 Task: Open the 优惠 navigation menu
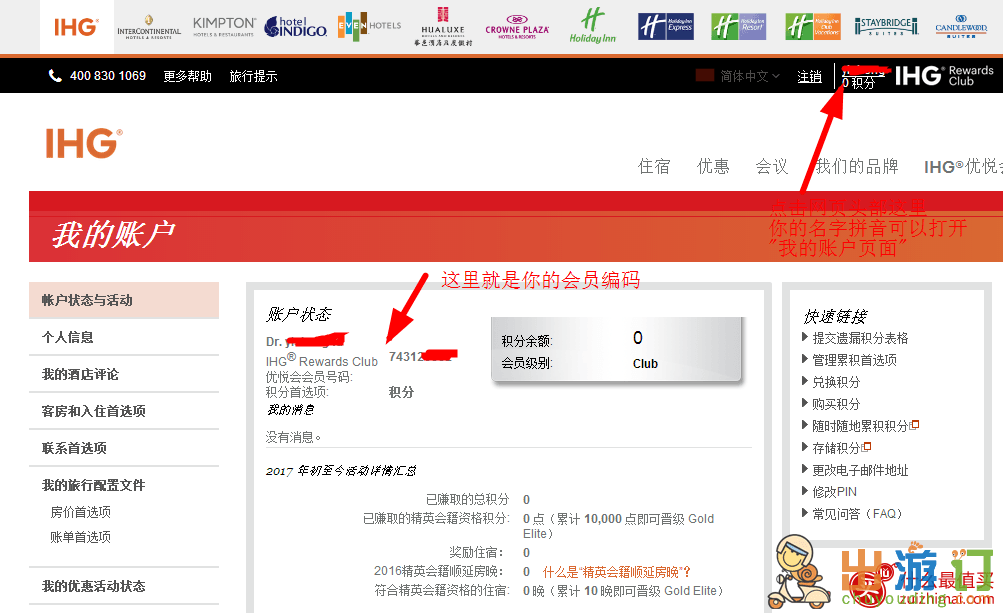[713, 166]
